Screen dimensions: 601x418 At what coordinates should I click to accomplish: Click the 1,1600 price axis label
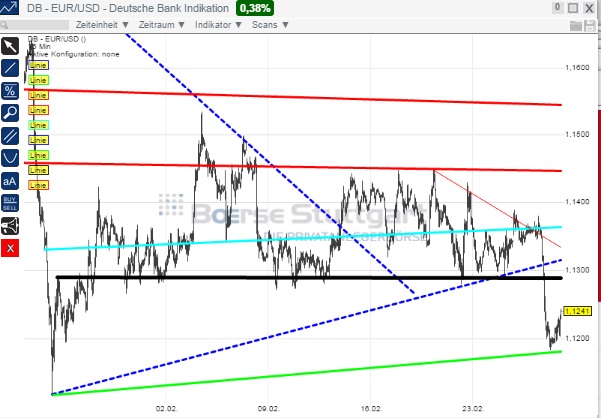(577, 68)
